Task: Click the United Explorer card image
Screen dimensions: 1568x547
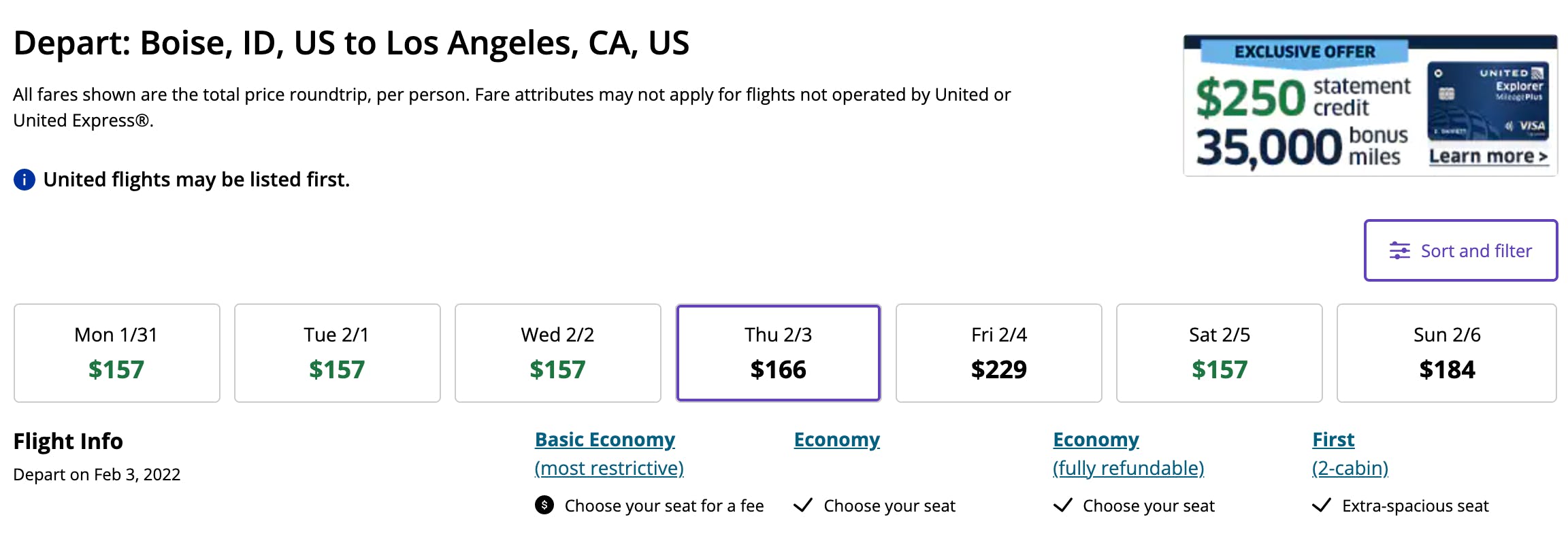Action: coord(1488,101)
